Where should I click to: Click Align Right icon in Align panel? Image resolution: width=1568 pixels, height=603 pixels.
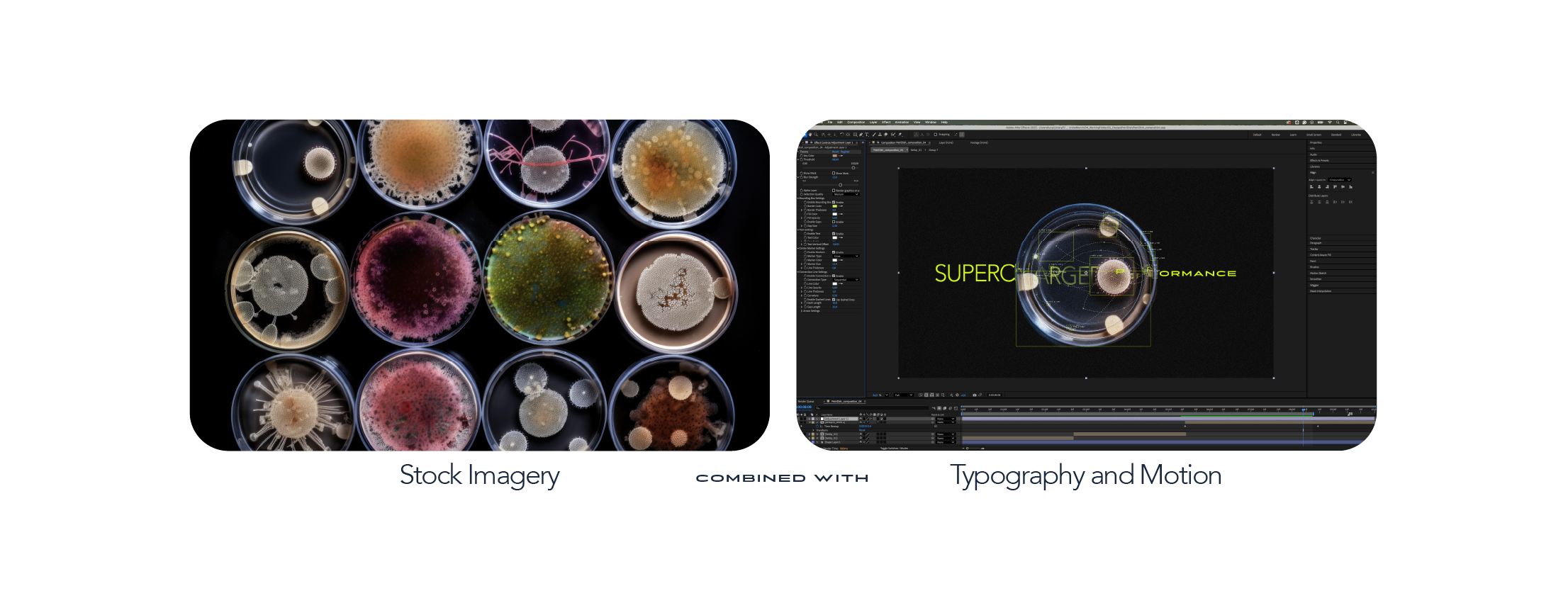[1327, 187]
